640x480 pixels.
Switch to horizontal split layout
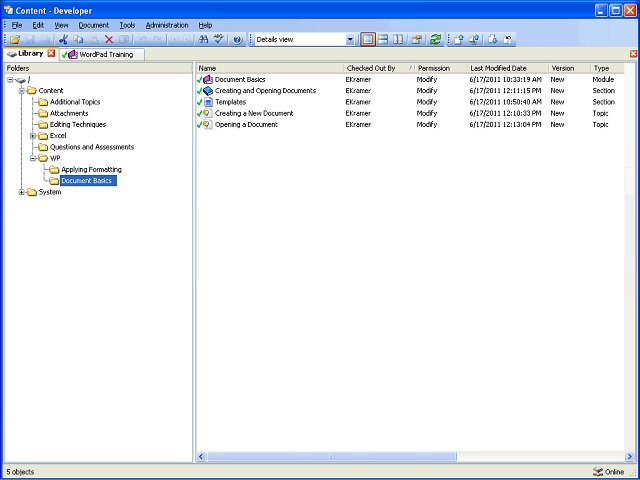pos(383,40)
